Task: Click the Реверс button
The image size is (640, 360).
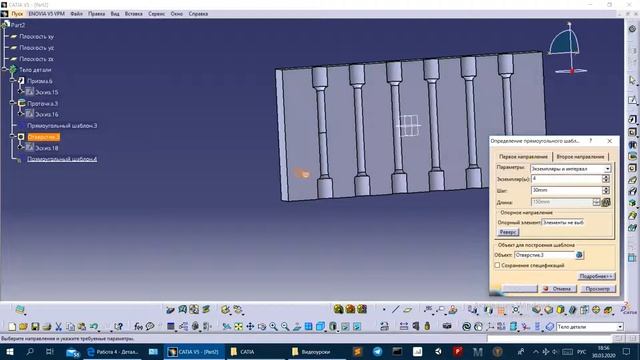Action: tap(508, 232)
